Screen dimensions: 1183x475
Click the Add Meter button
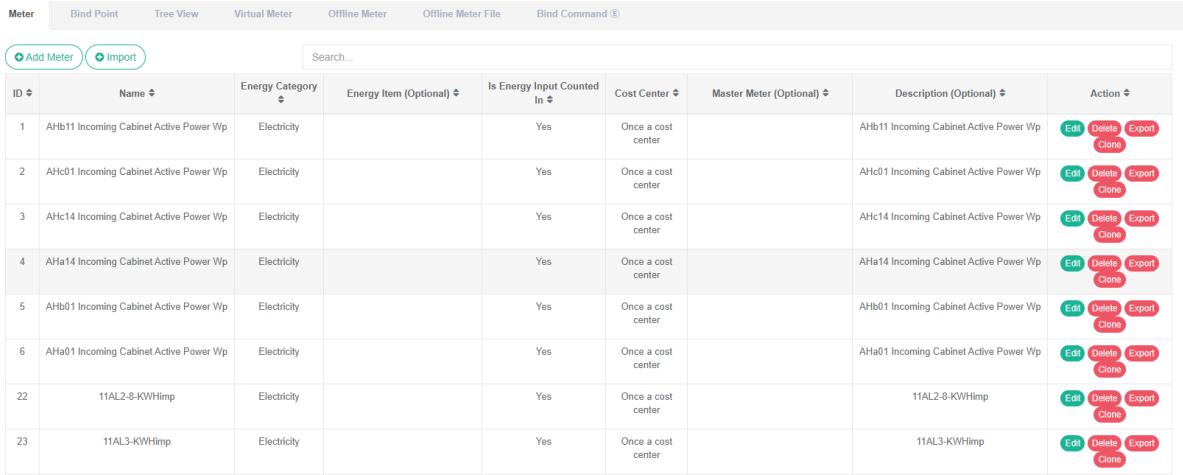tap(44, 57)
